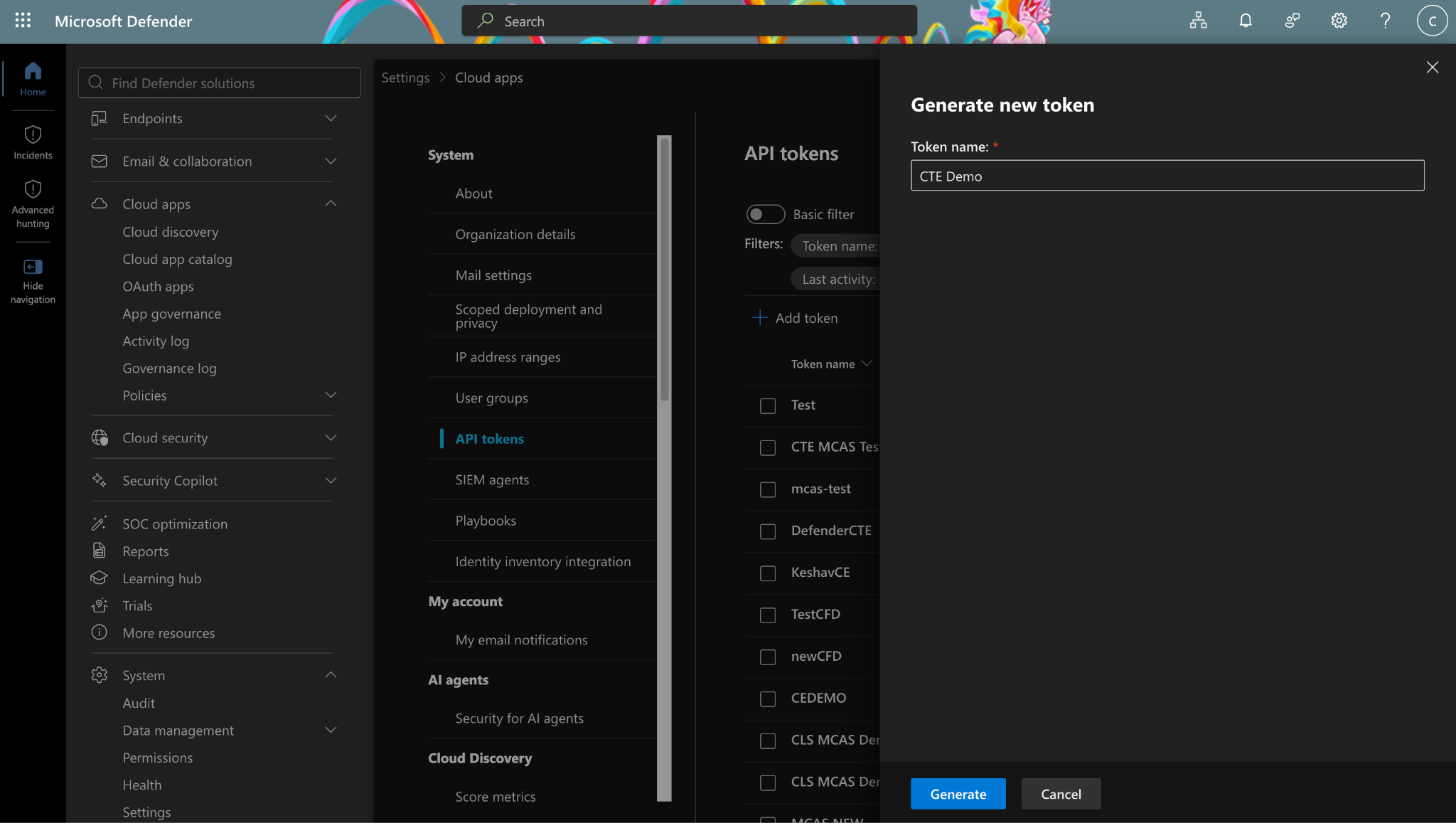1456x823 pixels.
Task: Go to Home in left rail
Action: point(33,78)
